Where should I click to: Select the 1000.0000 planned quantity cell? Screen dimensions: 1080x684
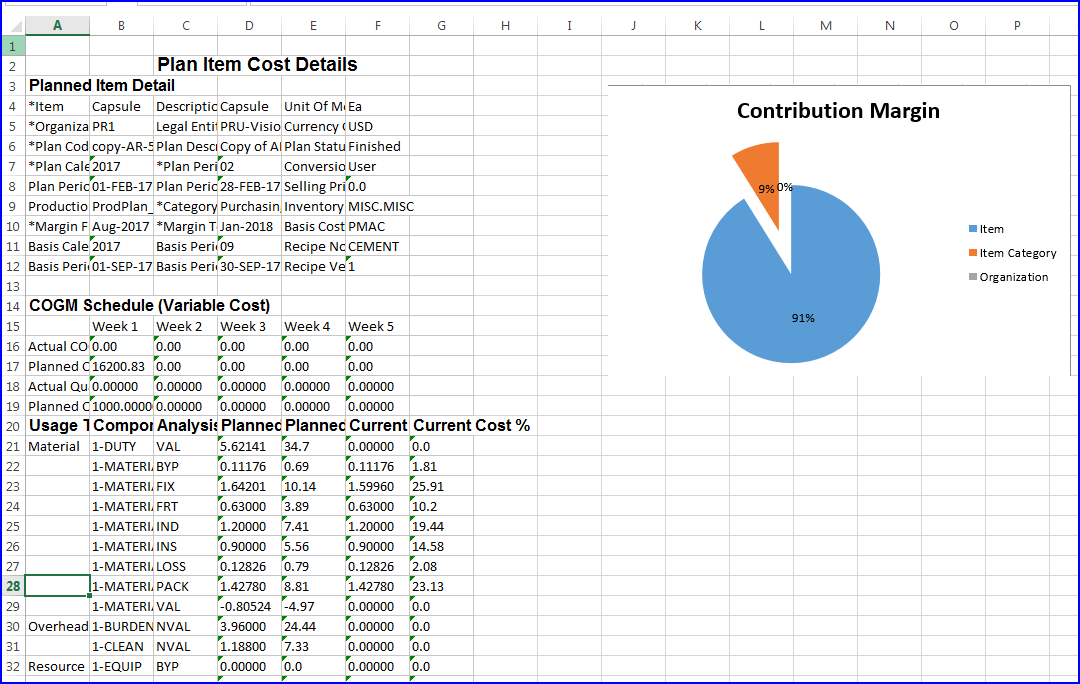(x=121, y=406)
